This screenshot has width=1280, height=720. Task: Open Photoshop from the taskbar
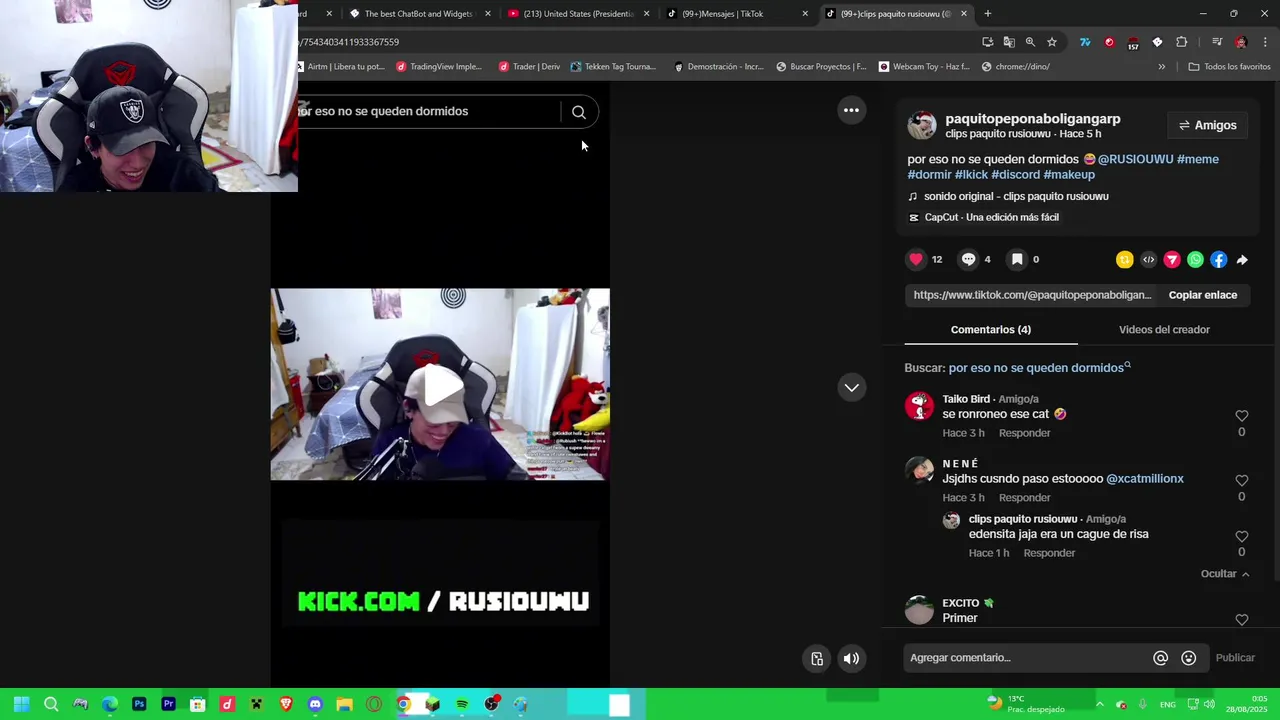(139, 704)
